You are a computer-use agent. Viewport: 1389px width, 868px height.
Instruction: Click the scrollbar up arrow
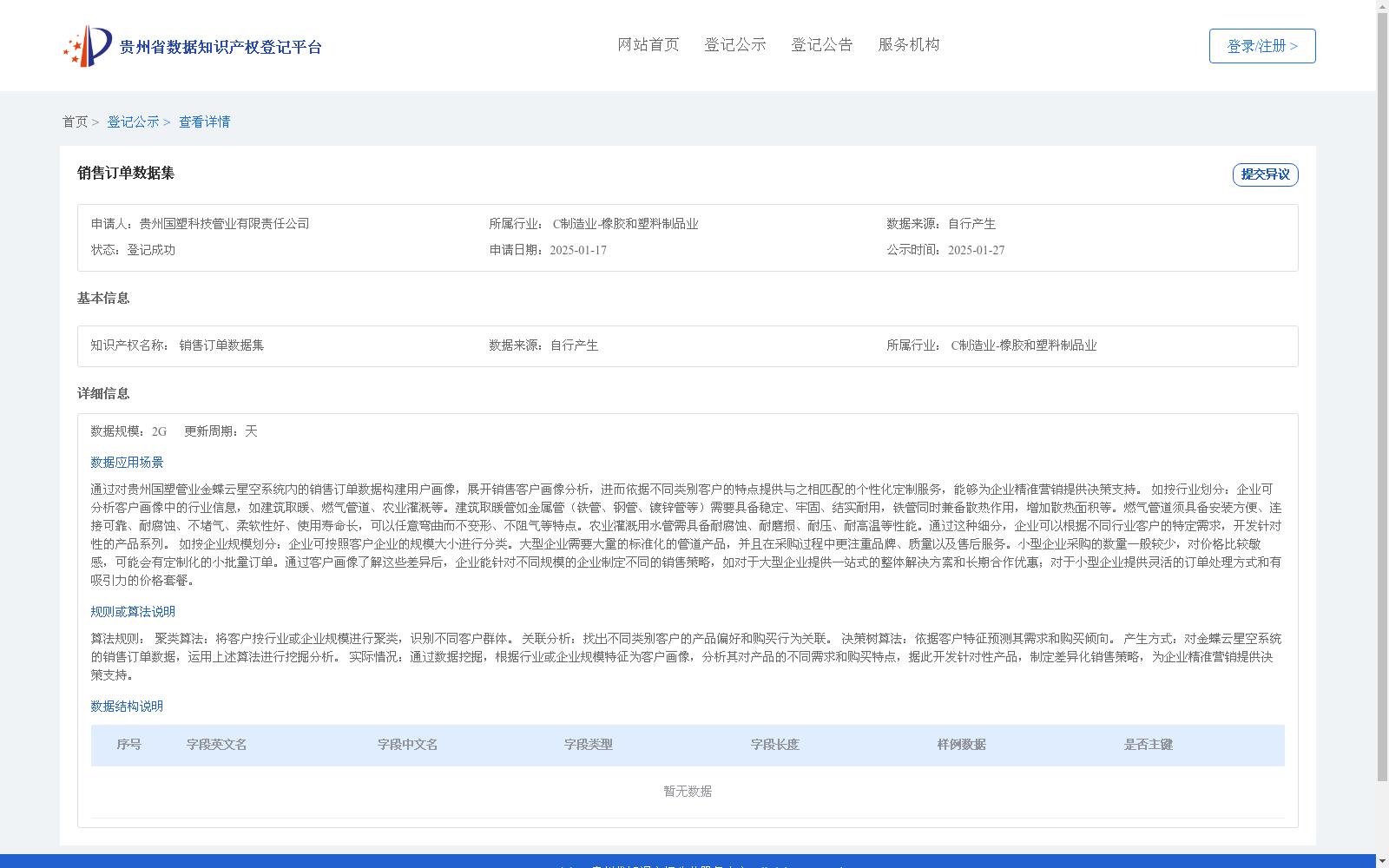(1383, 6)
